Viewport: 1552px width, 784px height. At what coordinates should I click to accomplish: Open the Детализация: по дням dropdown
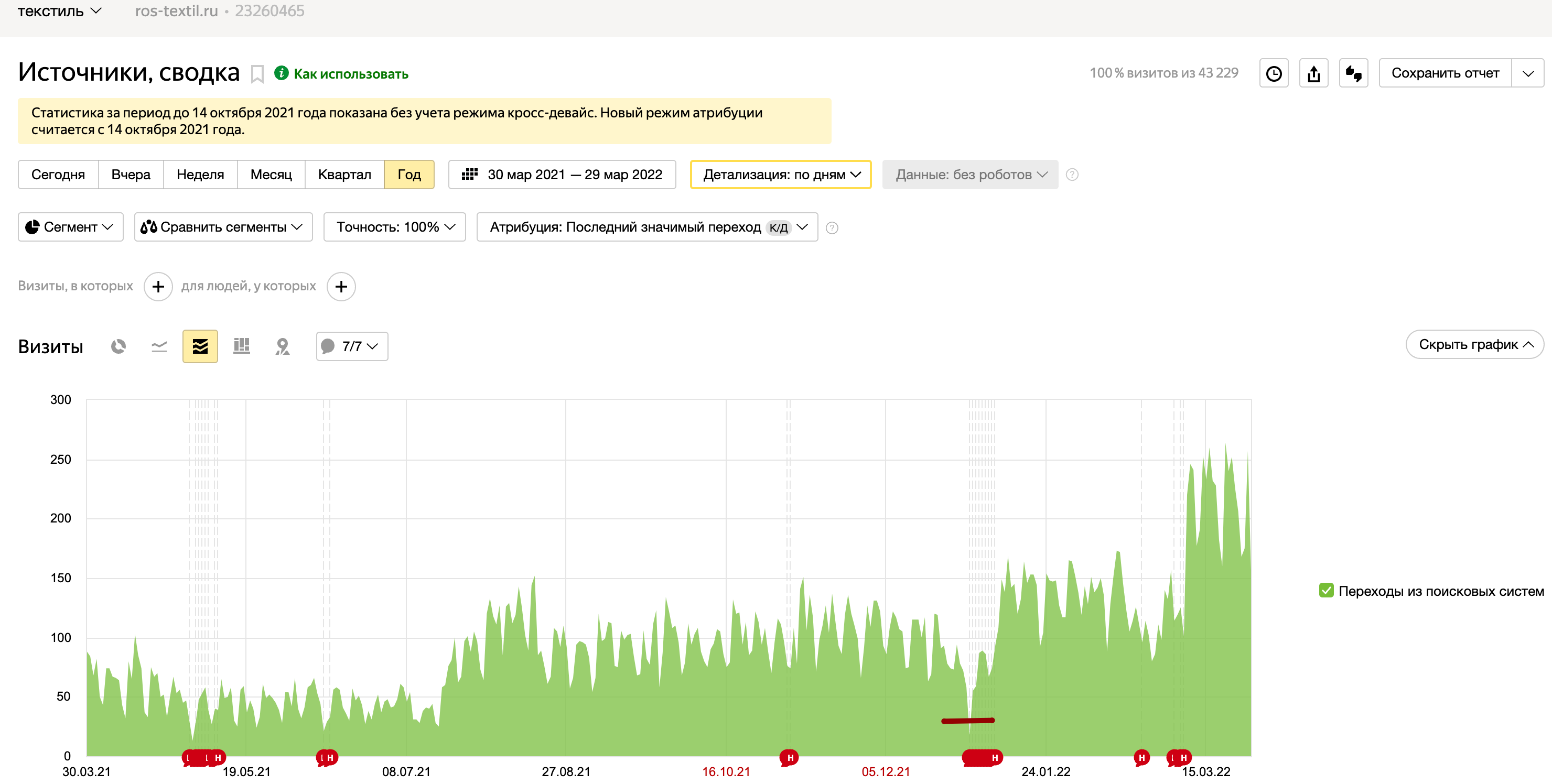click(781, 175)
